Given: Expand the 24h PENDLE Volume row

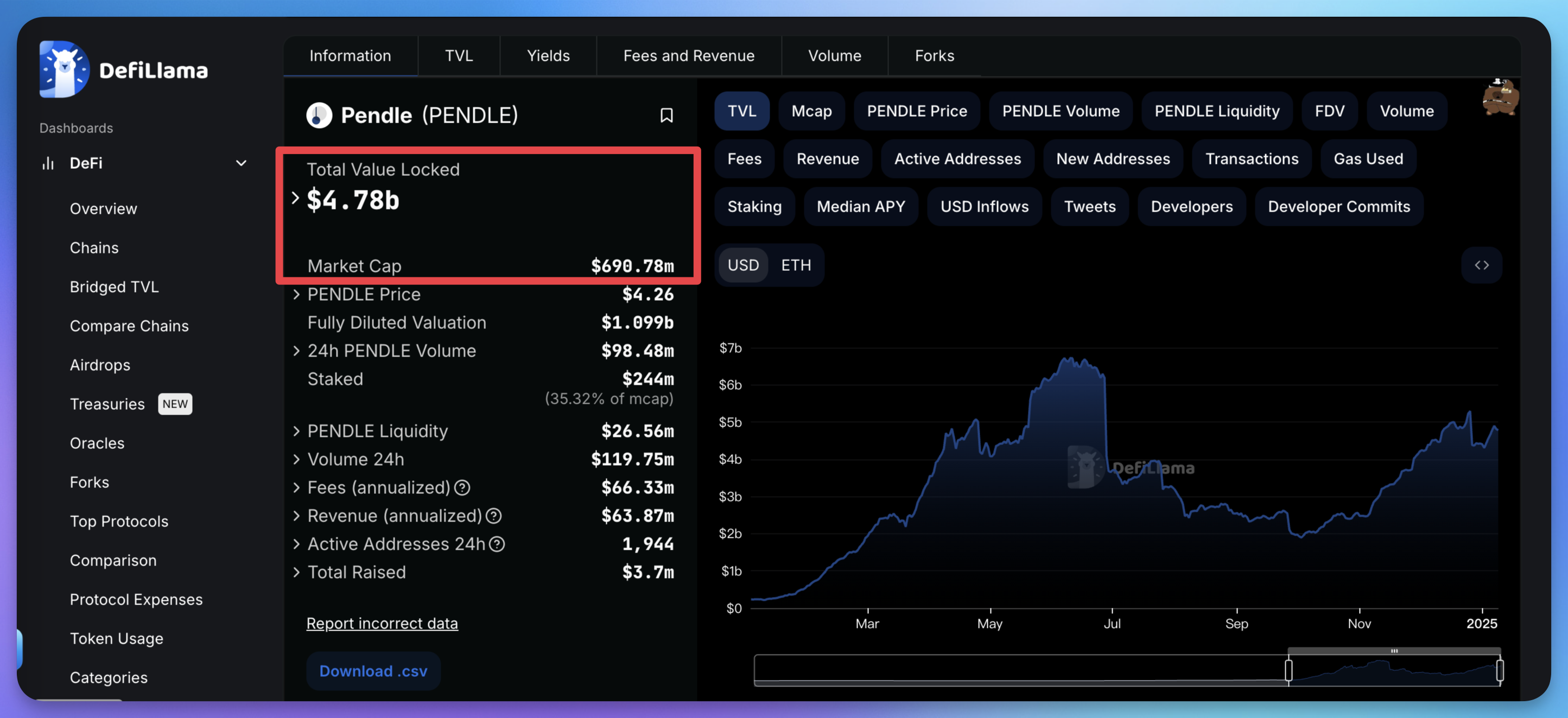Looking at the screenshot, I should [296, 351].
